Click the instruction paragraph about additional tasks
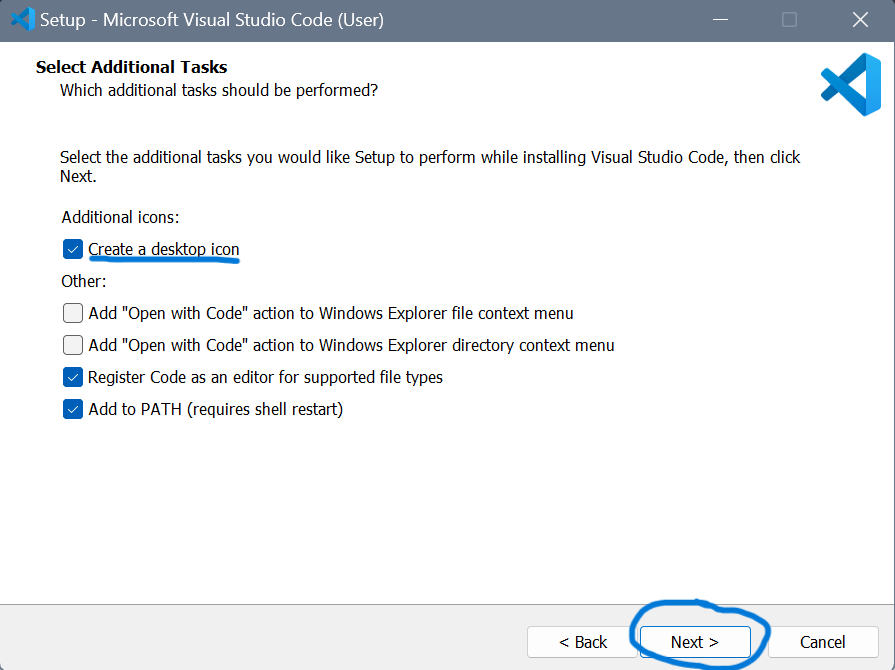Viewport: 895px width, 670px height. [430, 167]
